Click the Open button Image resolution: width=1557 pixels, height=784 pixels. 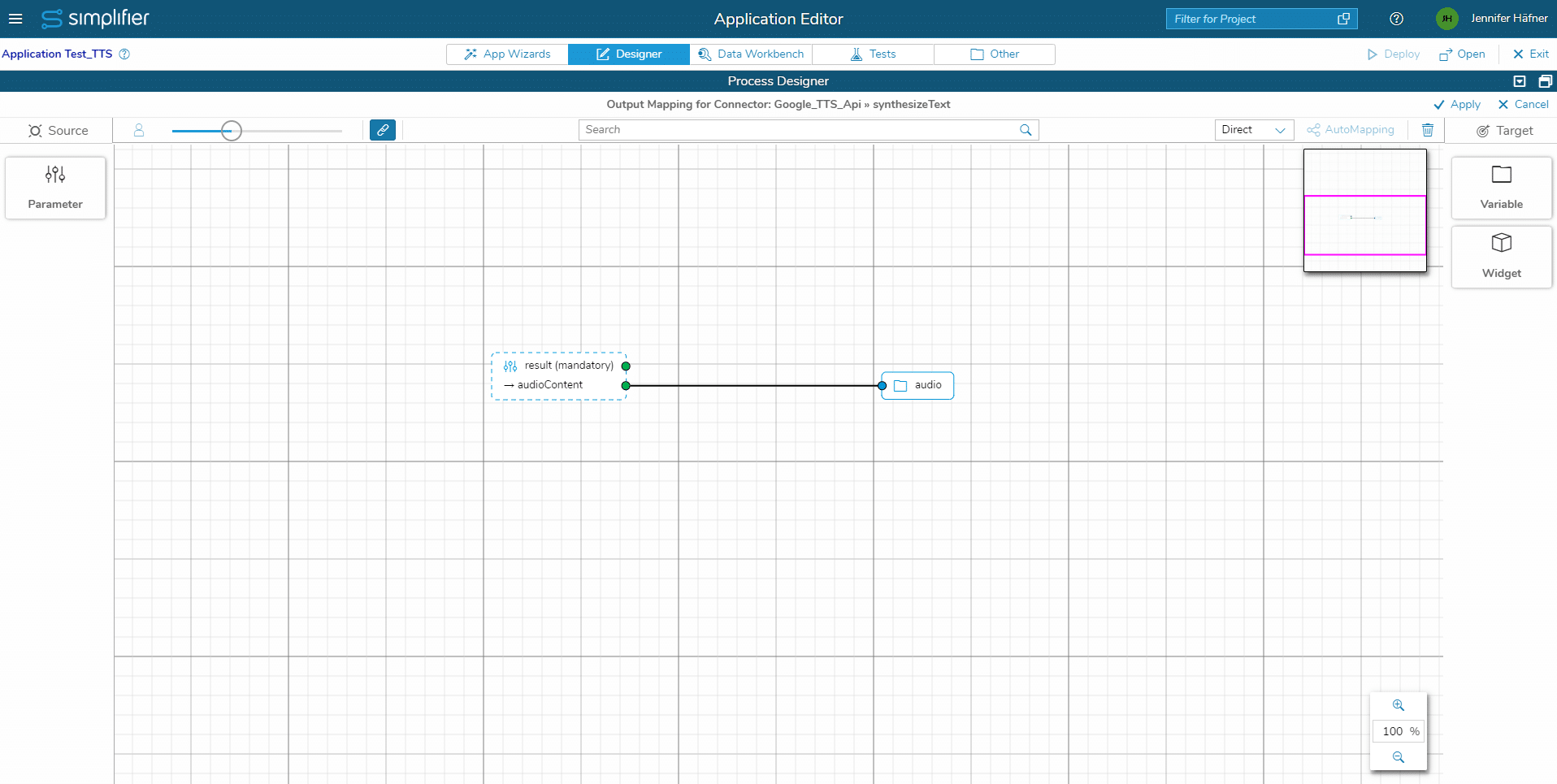[x=1462, y=54]
